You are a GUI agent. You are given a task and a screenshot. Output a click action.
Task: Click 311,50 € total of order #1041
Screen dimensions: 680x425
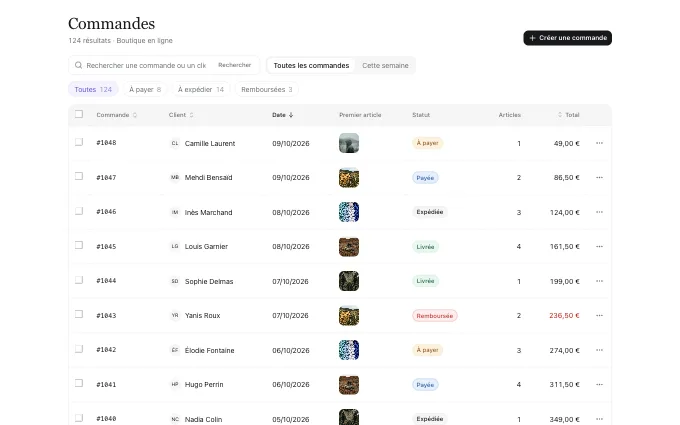pos(565,384)
